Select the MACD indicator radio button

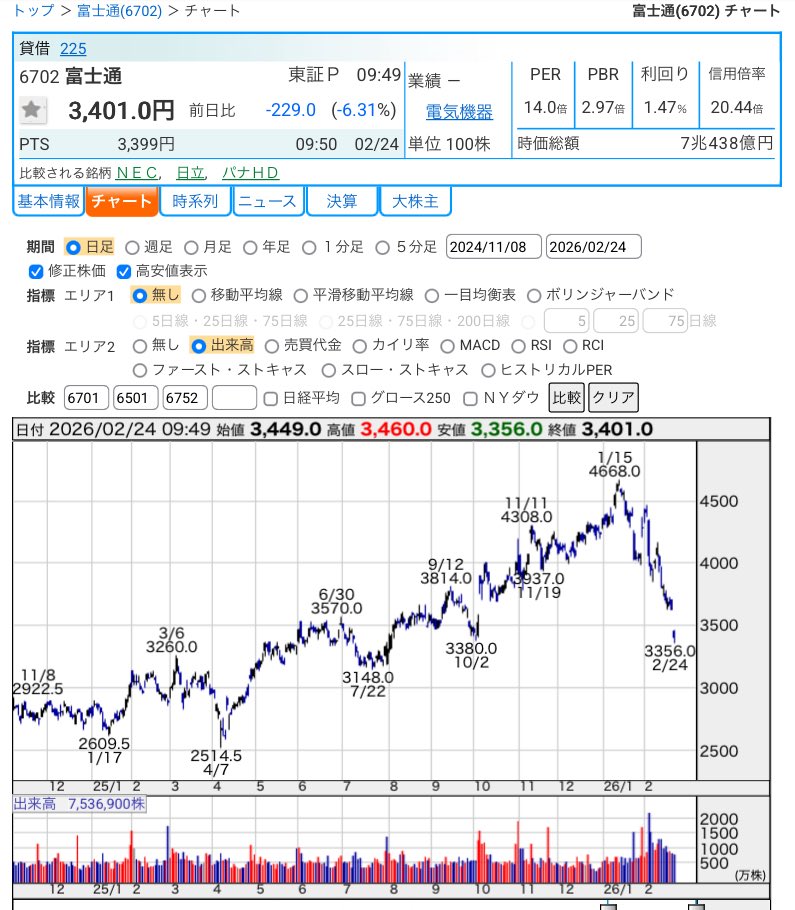[x=447, y=346]
